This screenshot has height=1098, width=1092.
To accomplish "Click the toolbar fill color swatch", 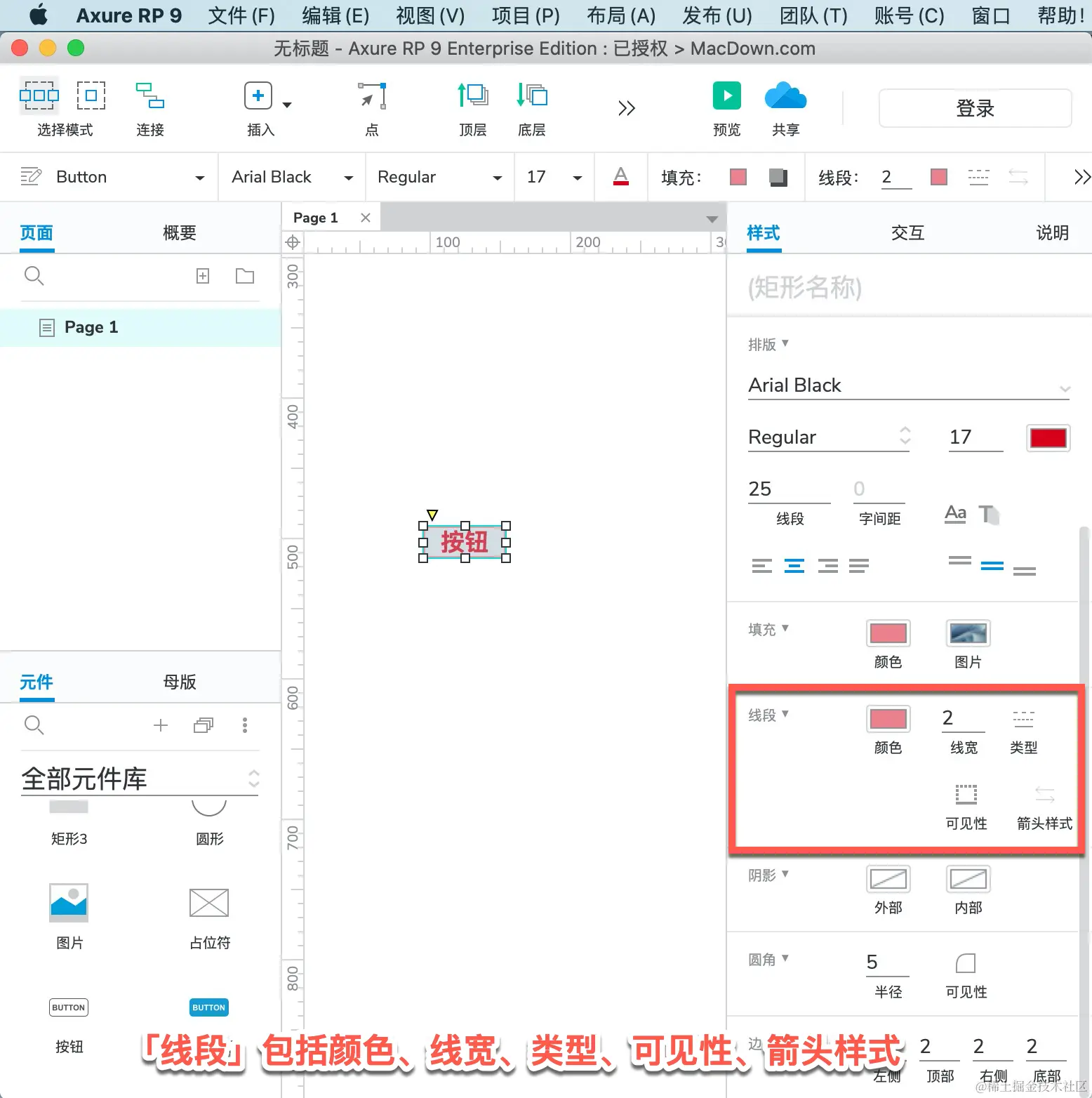I will (738, 177).
